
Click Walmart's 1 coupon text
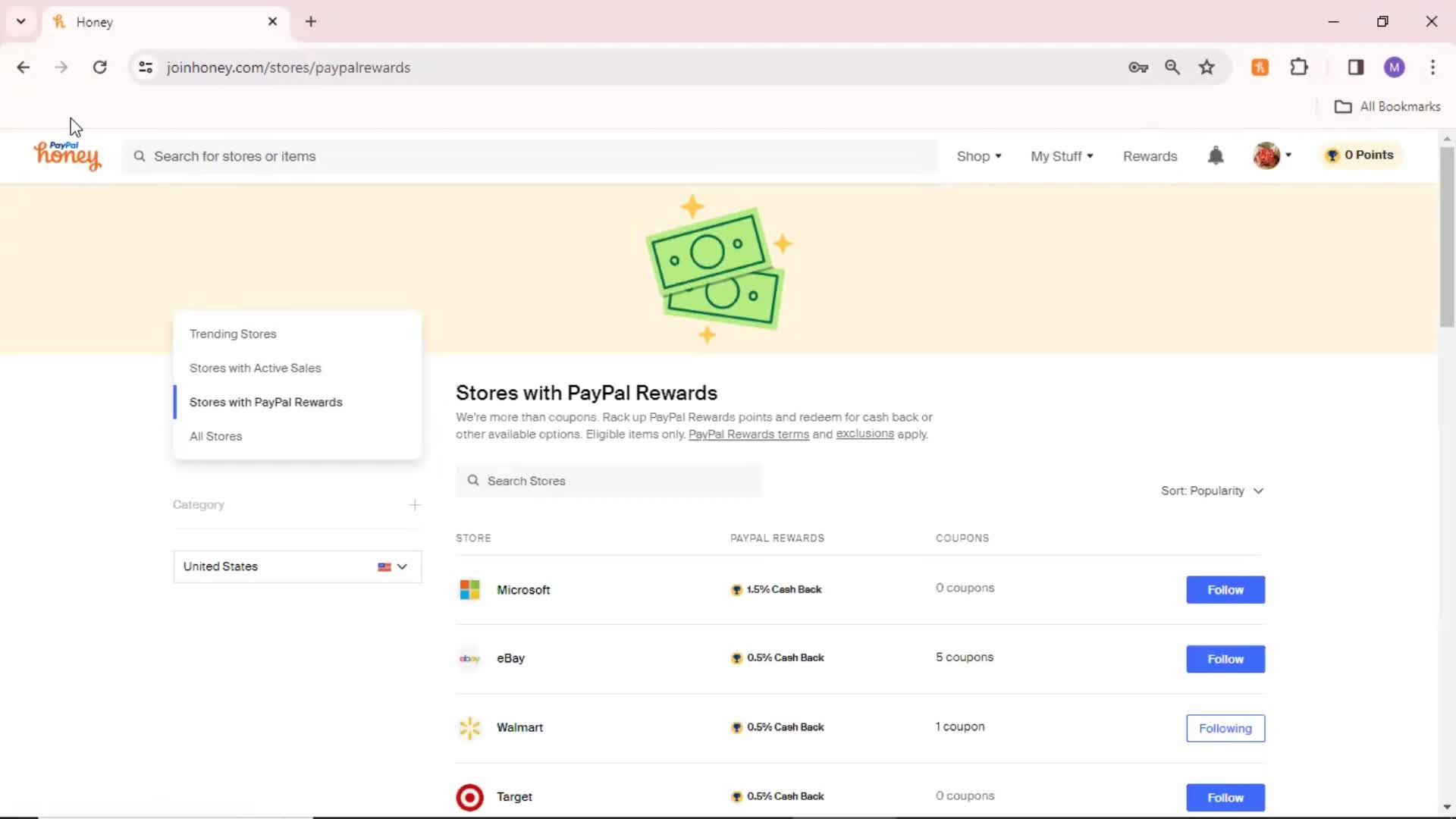[959, 726]
